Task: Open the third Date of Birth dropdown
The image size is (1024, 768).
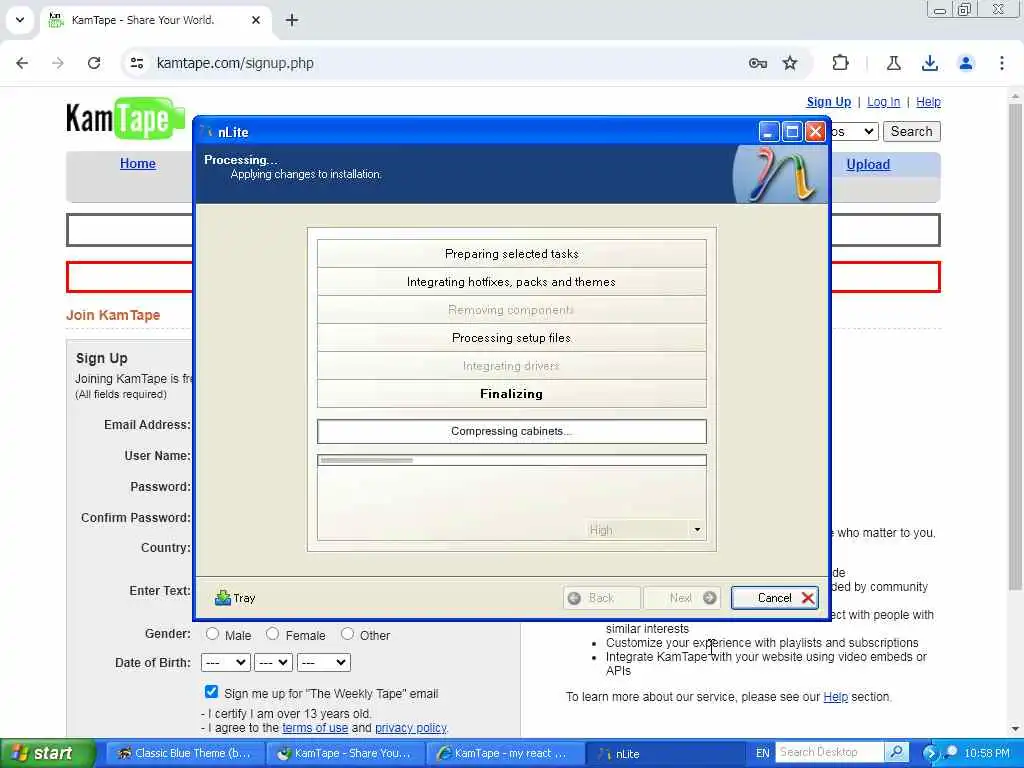Action: (x=323, y=662)
